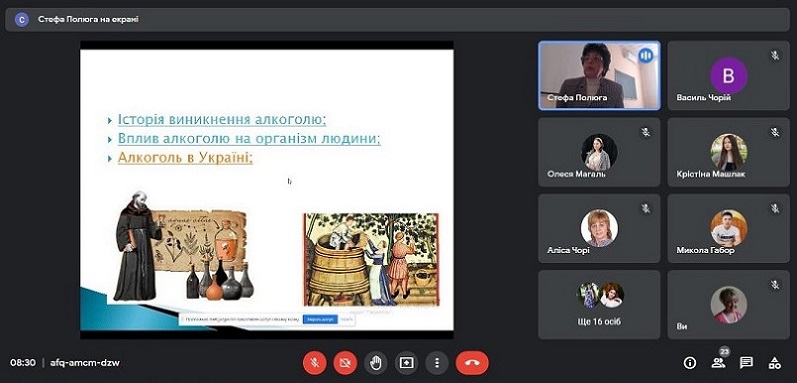This screenshot has width=797, height=383.
Task: Open the activities shapes icon
Action: (775, 363)
